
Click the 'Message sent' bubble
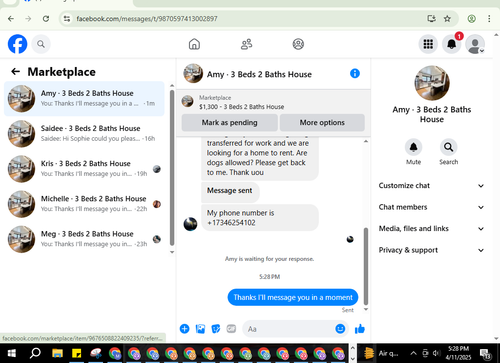230,191
